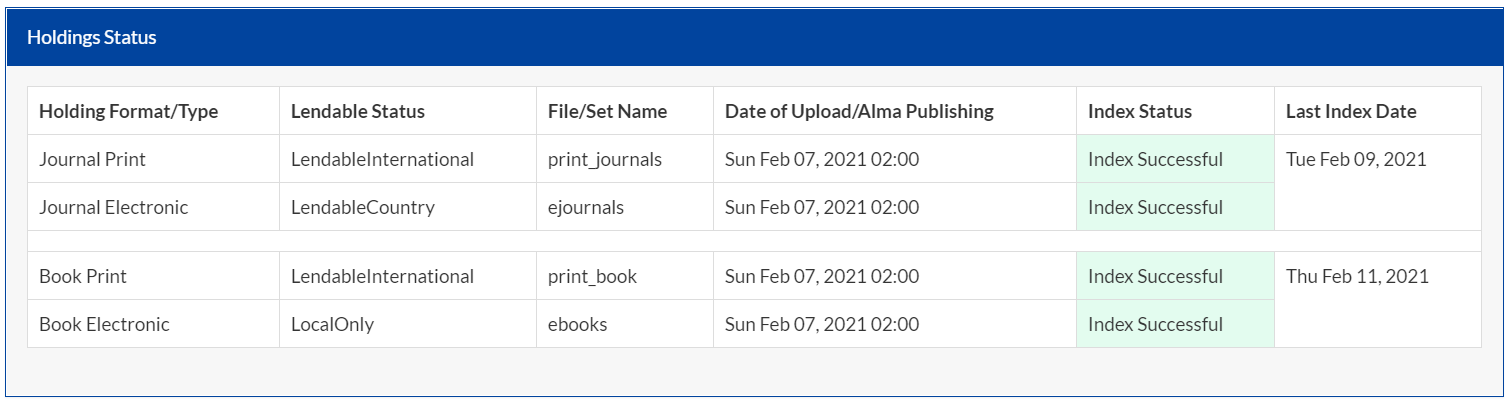Viewport: 1511px width, 401px height.
Task: Click the ebooks file name
Action: click(577, 324)
